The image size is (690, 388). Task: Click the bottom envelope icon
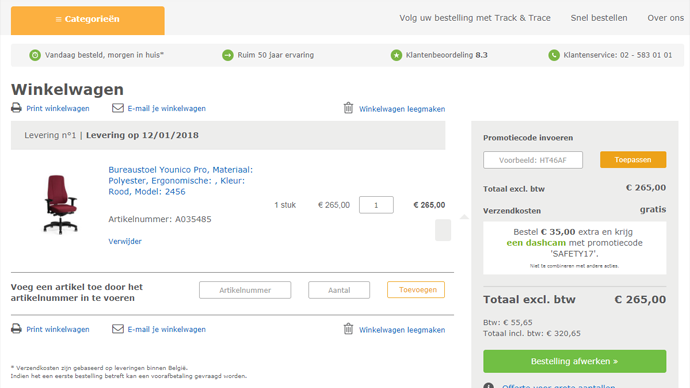(x=117, y=329)
